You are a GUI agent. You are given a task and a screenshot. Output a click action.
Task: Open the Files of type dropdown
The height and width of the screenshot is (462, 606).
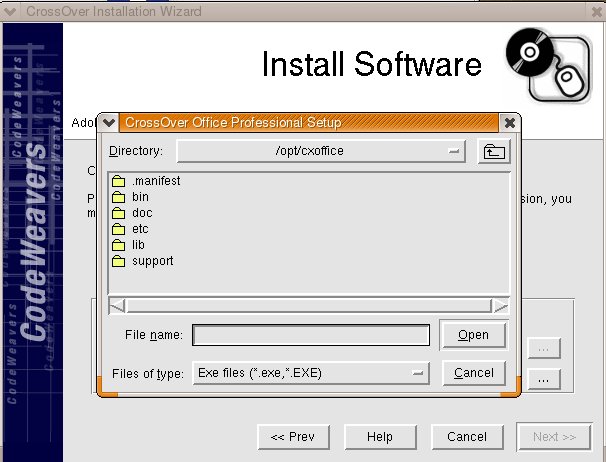(419, 373)
